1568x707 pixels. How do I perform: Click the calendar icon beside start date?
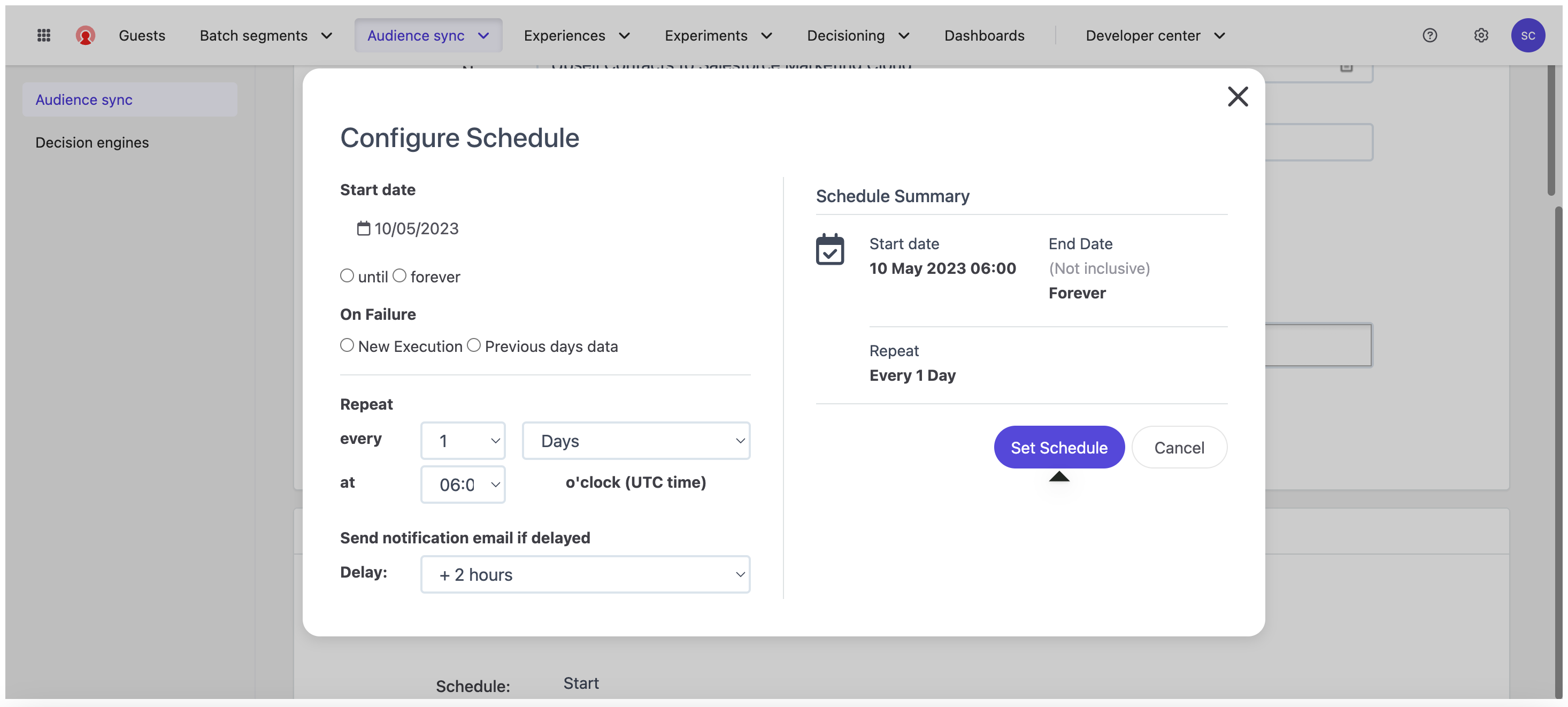point(364,228)
